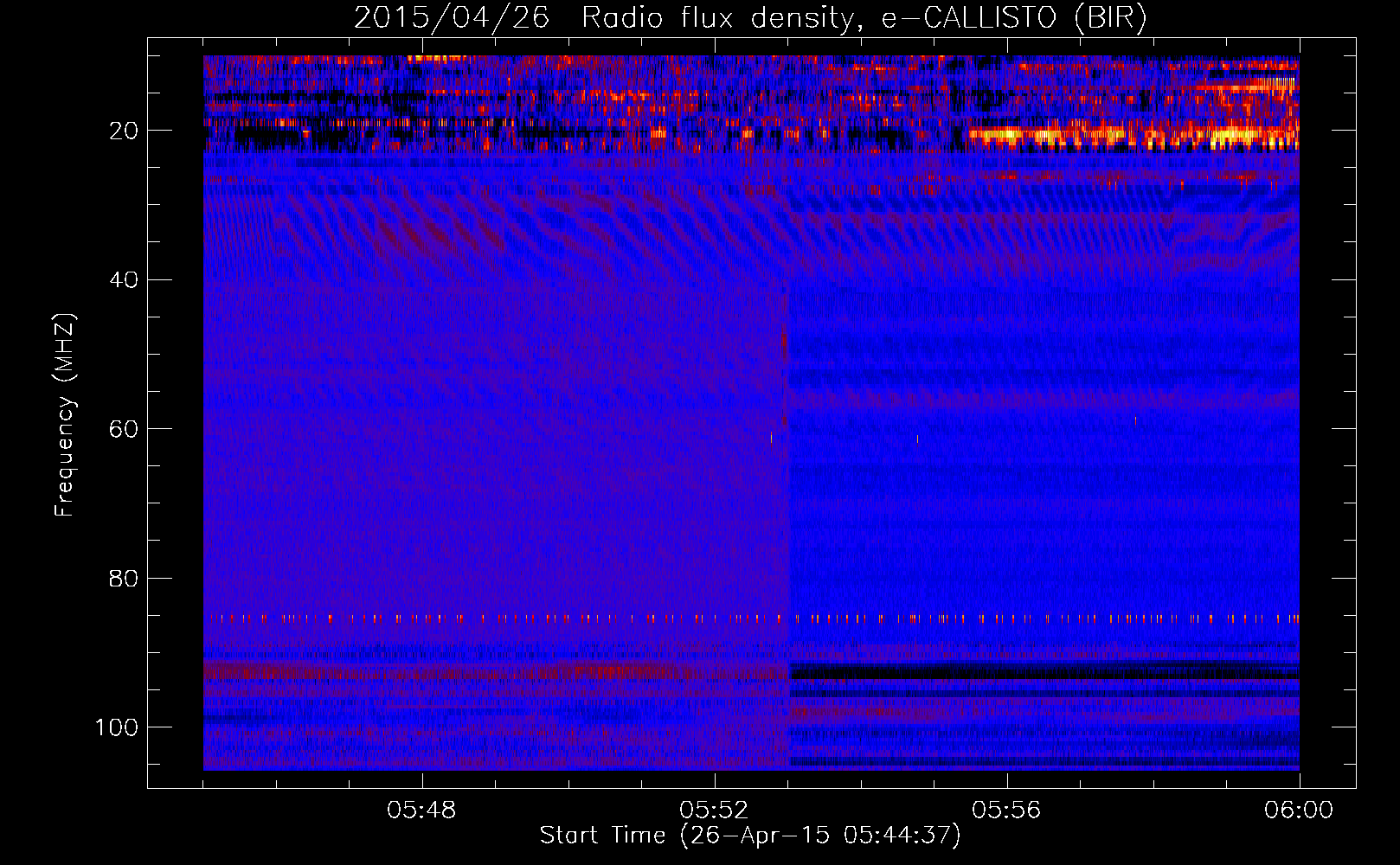
Task: Click the '05:56' time tick label
Action: (1006, 811)
